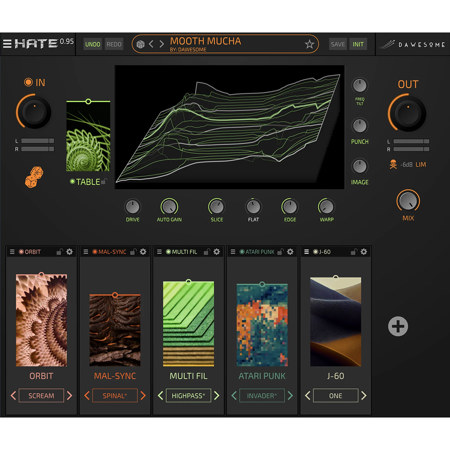Open the SCREAM mode dropdown
The width and height of the screenshot is (450, 450).
(41, 396)
